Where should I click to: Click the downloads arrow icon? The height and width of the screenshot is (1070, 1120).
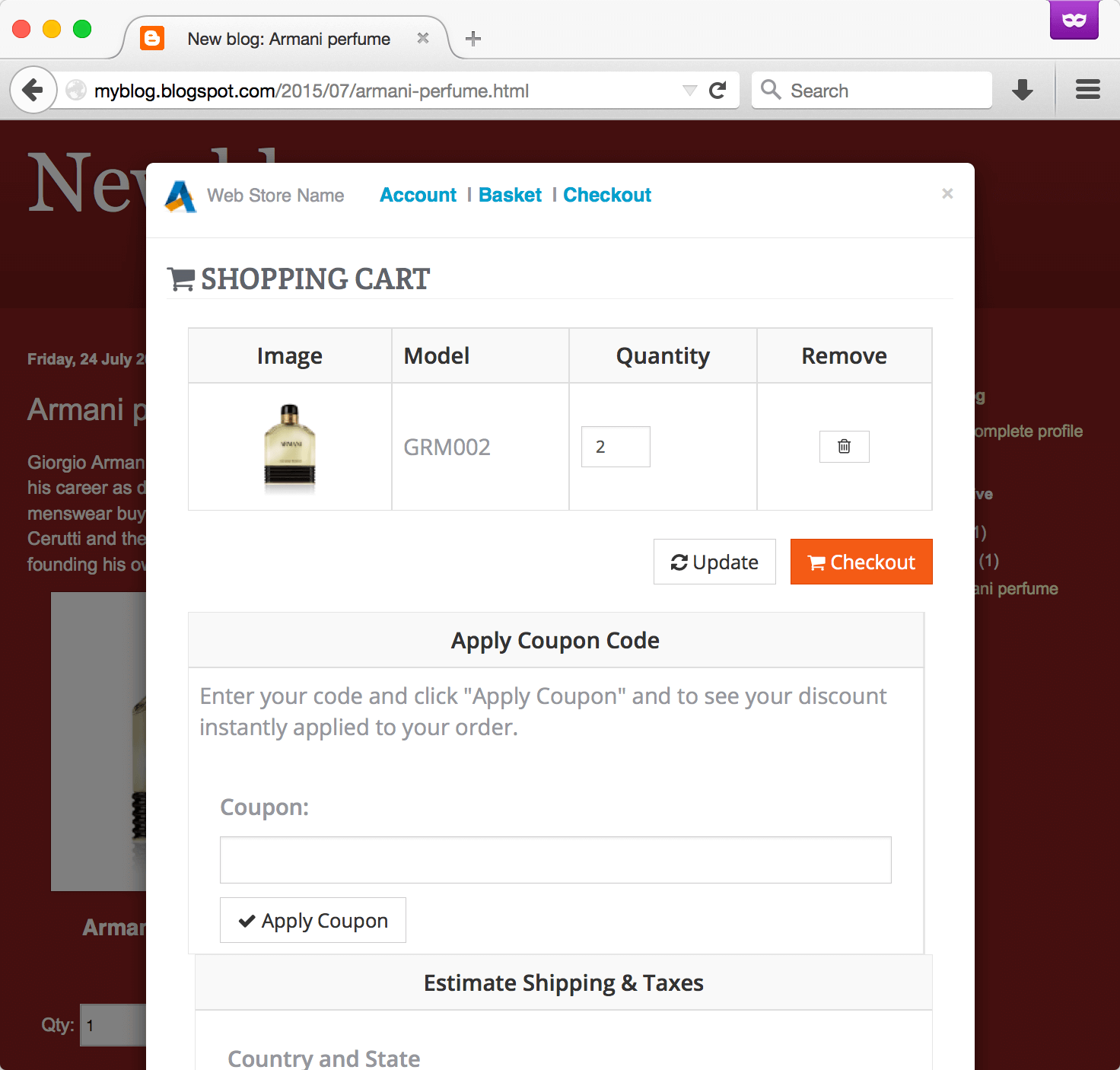(x=1023, y=91)
